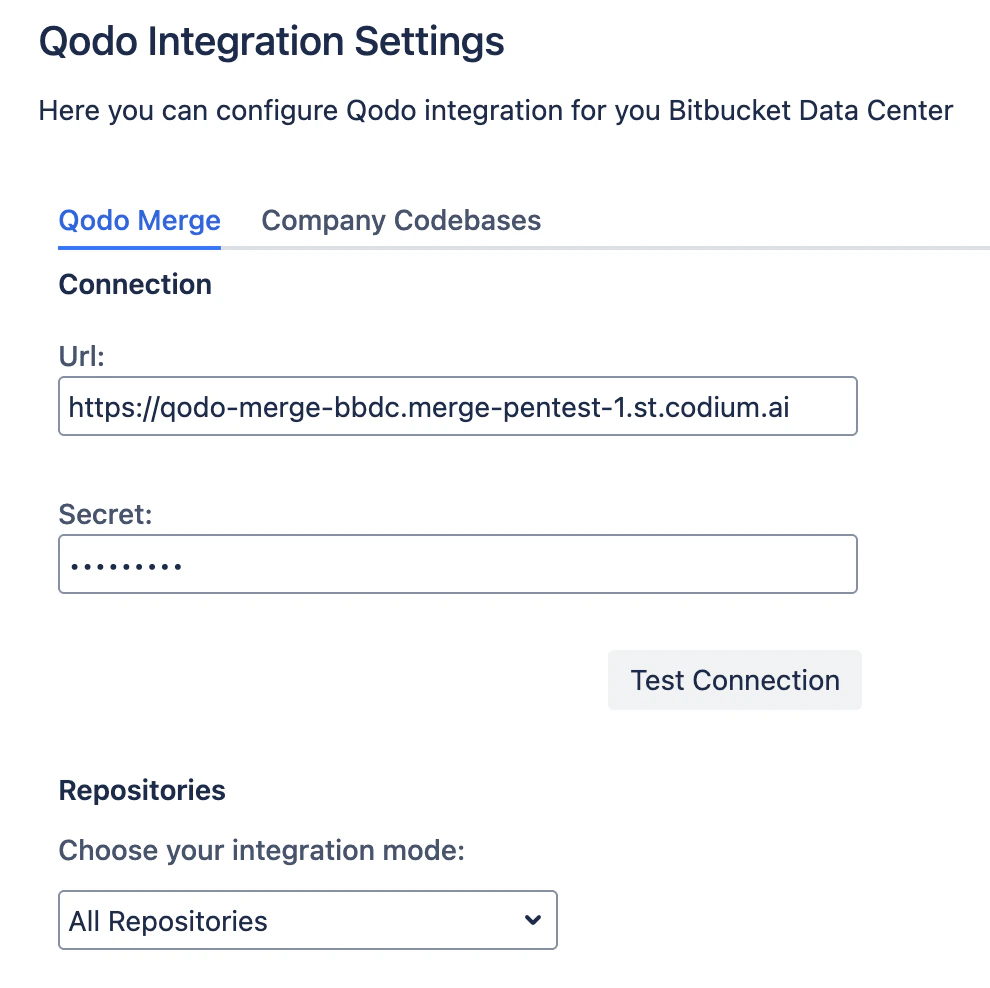Click the Qodo Integration Settings title

coord(271,41)
